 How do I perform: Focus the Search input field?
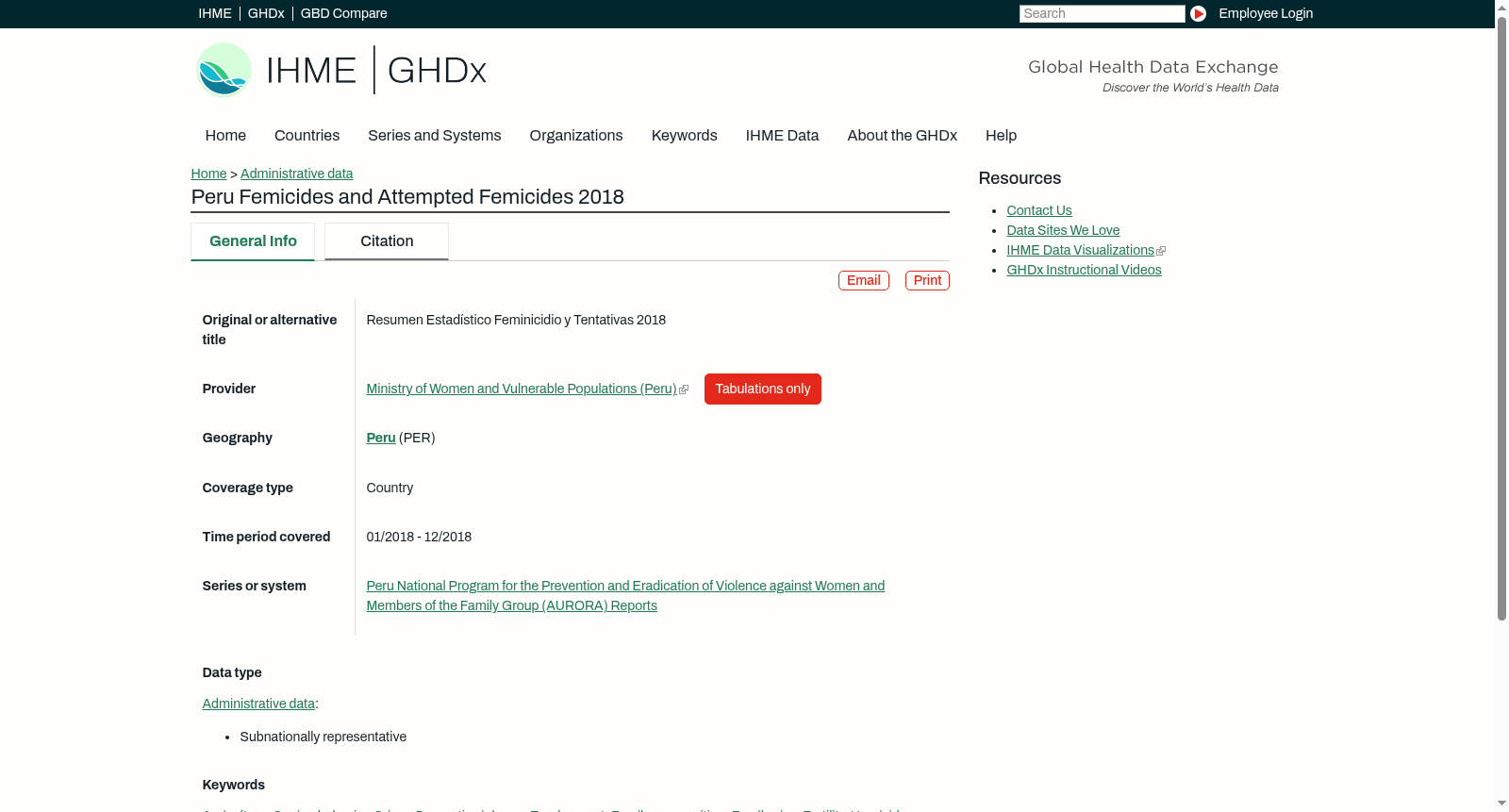click(1102, 13)
